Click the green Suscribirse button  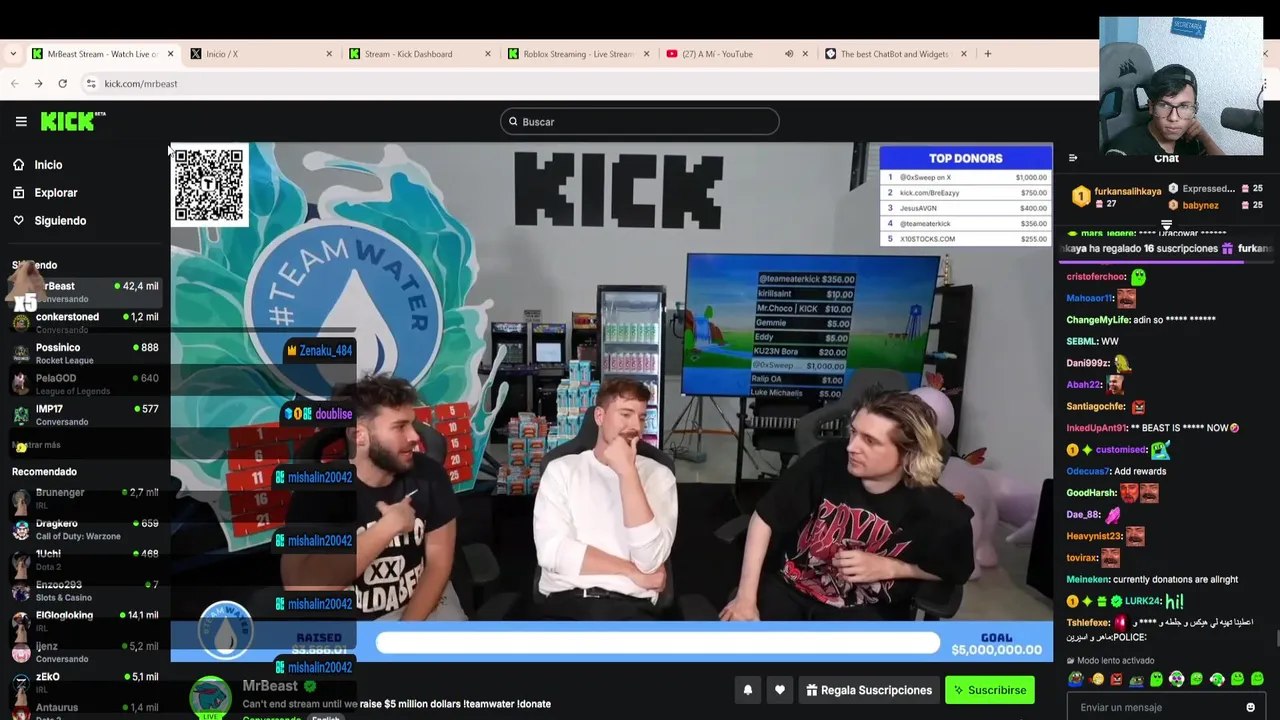[x=990, y=690]
